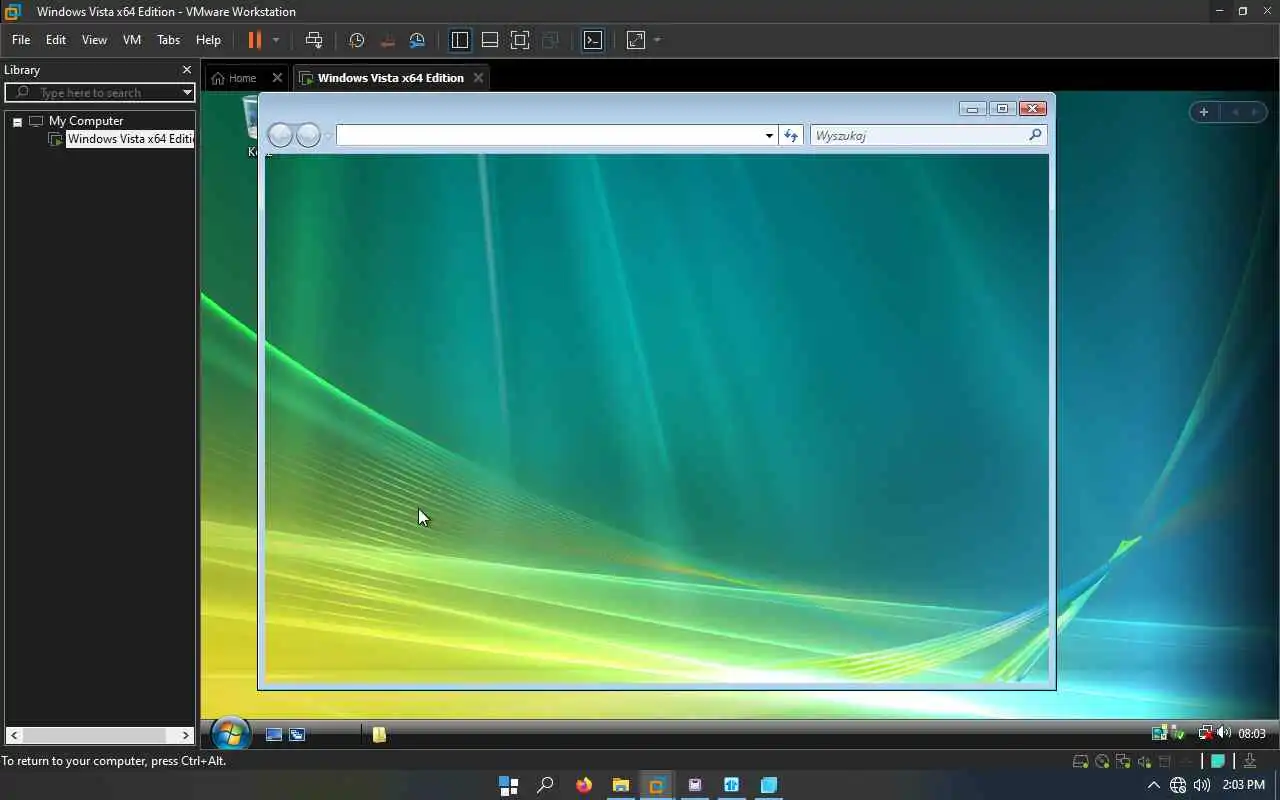Toggle the thumbnail bar view button

coord(490,40)
